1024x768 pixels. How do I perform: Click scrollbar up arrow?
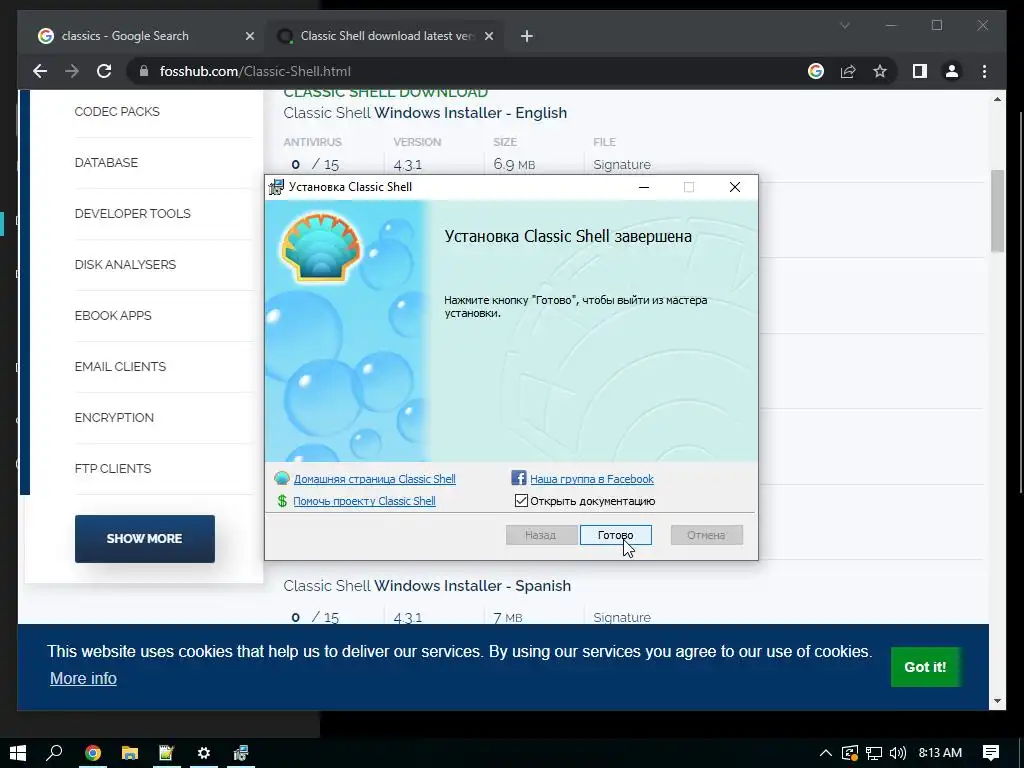coord(997,99)
